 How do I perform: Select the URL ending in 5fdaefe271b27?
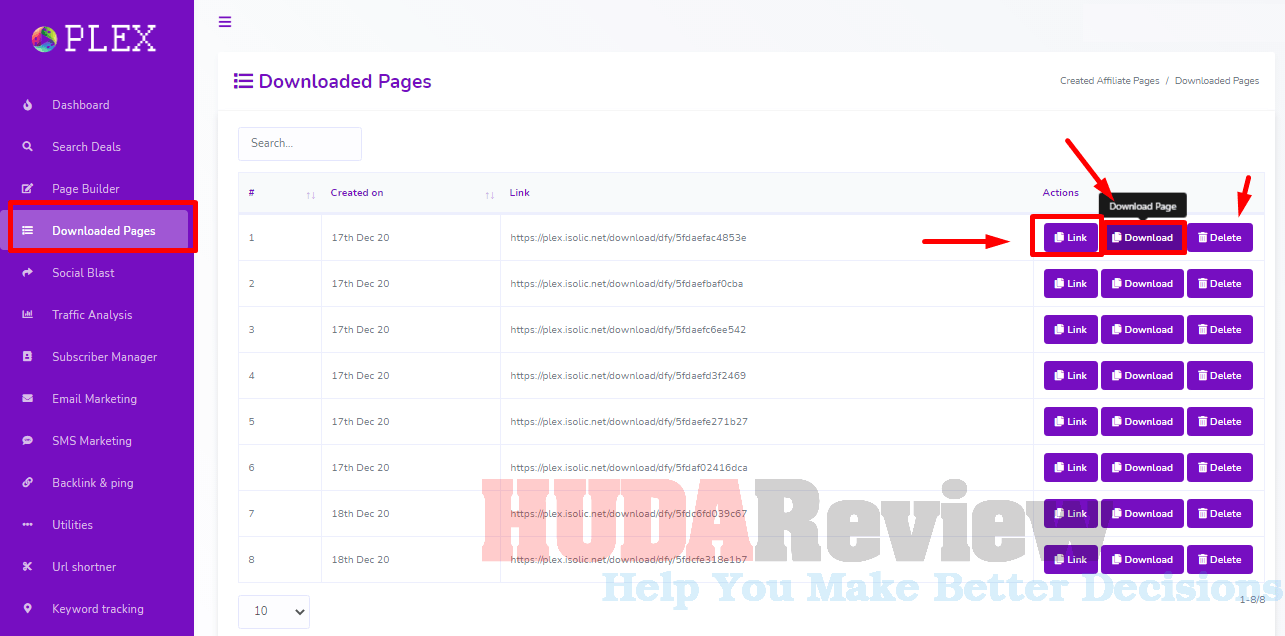[x=629, y=422]
